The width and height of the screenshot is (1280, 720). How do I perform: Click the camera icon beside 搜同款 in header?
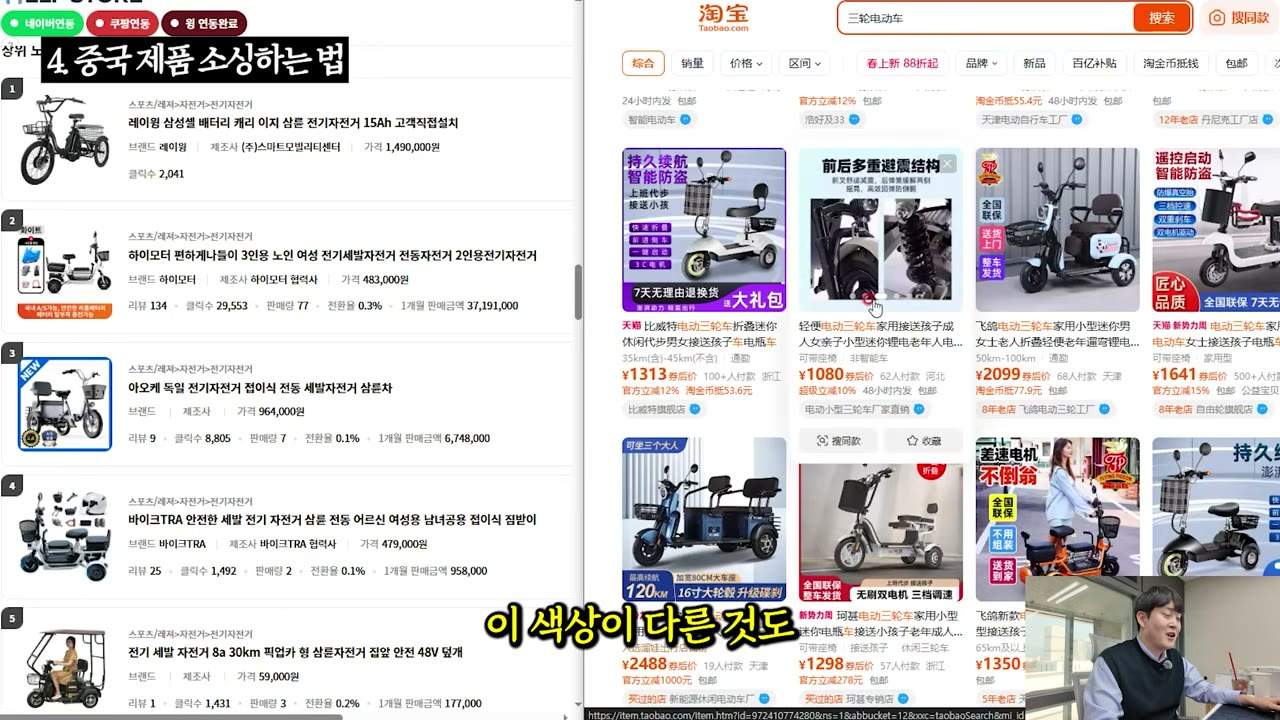pos(1217,18)
